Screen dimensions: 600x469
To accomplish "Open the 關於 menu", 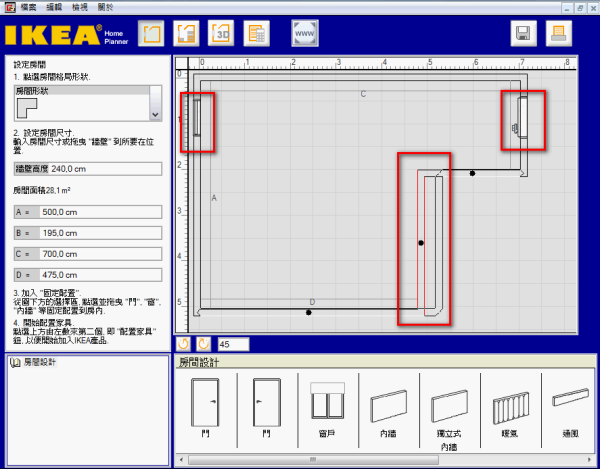I will click(x=105, y=7).
